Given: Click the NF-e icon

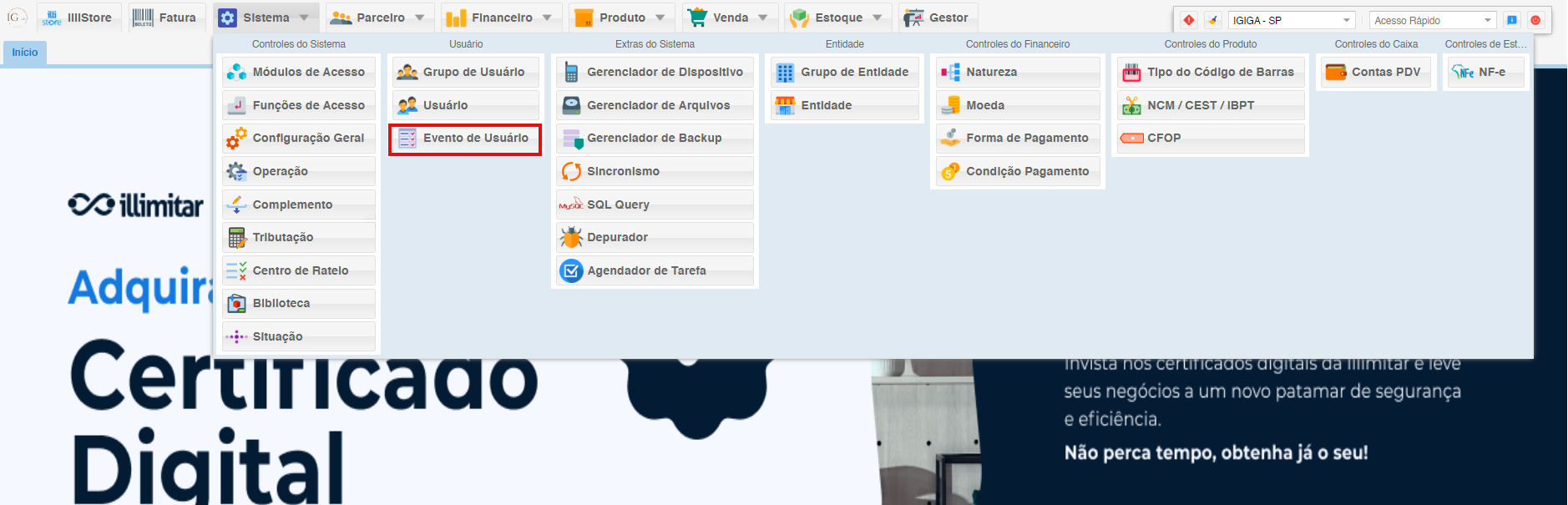Looking at the screenshot, I should click(1463, 73).
